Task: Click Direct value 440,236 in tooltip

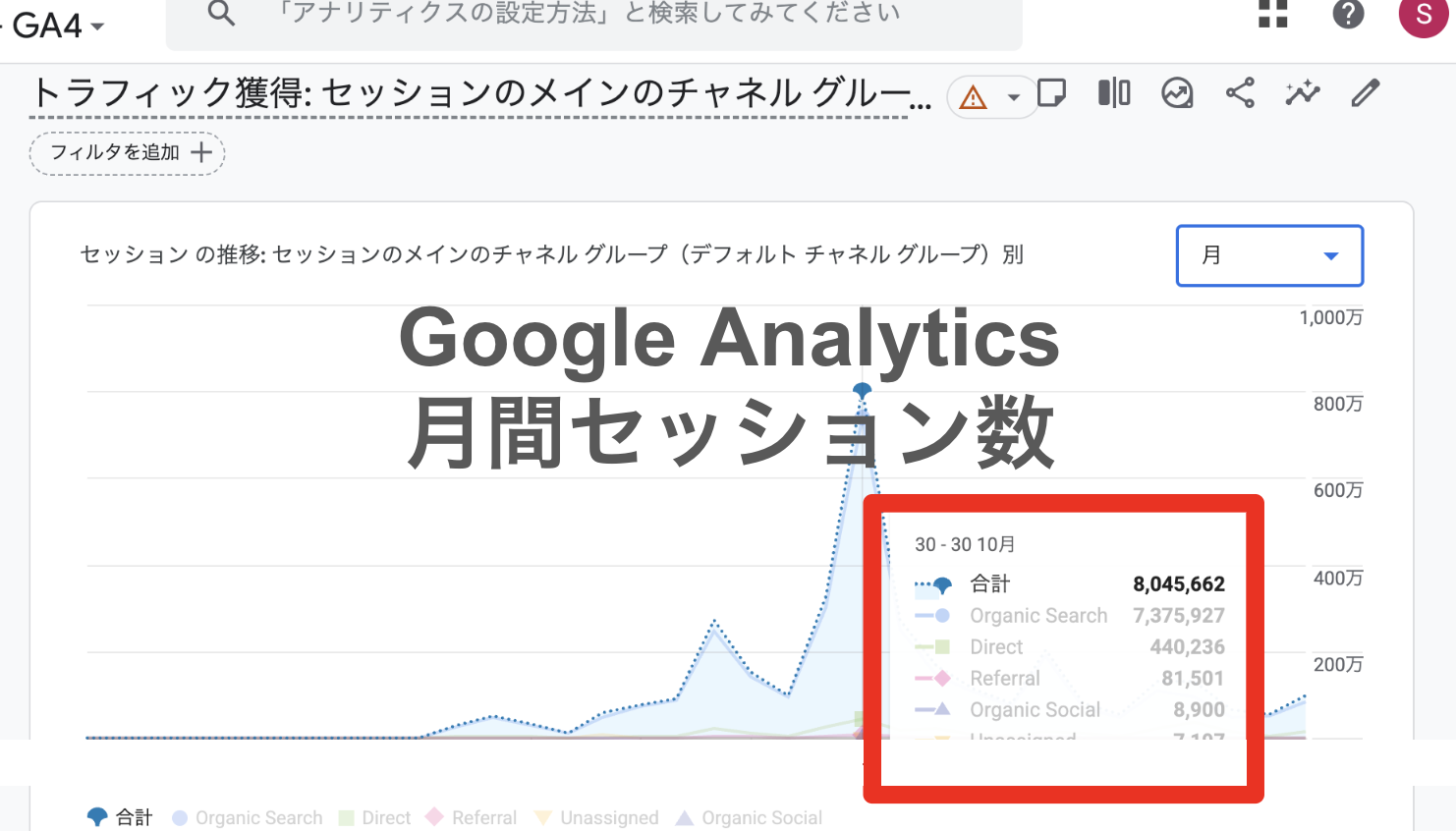Action: pyautogui.click(x=1188, y=647)
